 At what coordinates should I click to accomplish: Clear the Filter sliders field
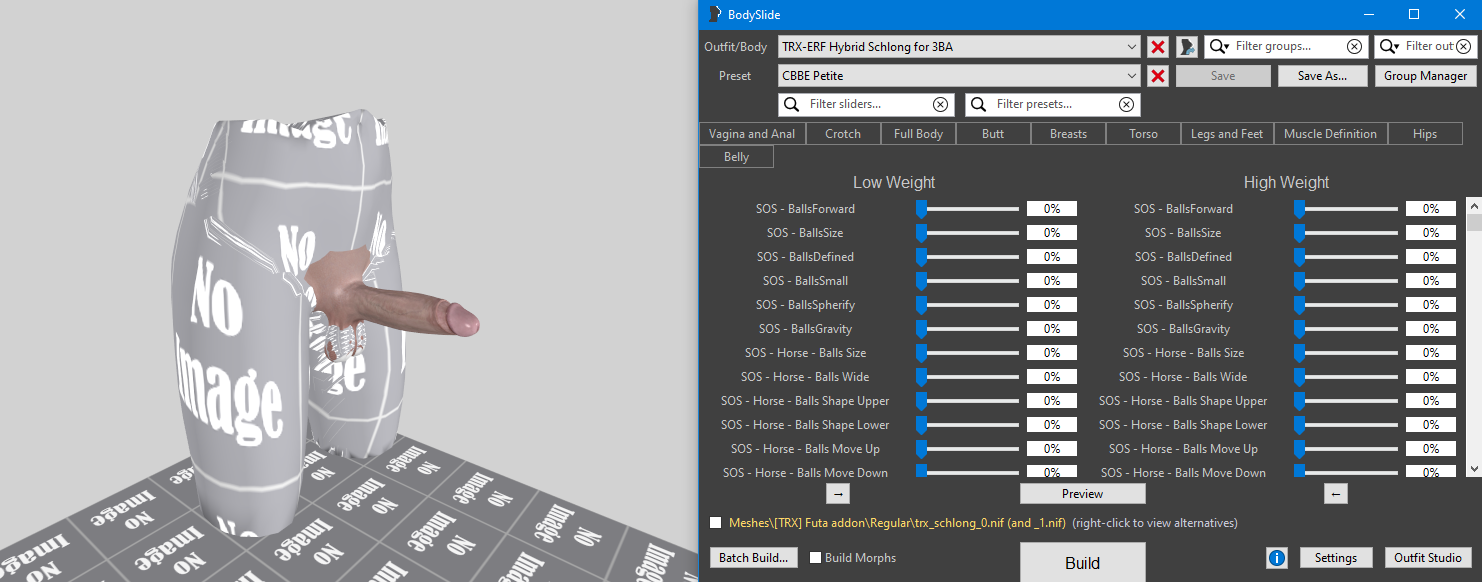pos(940,104)
